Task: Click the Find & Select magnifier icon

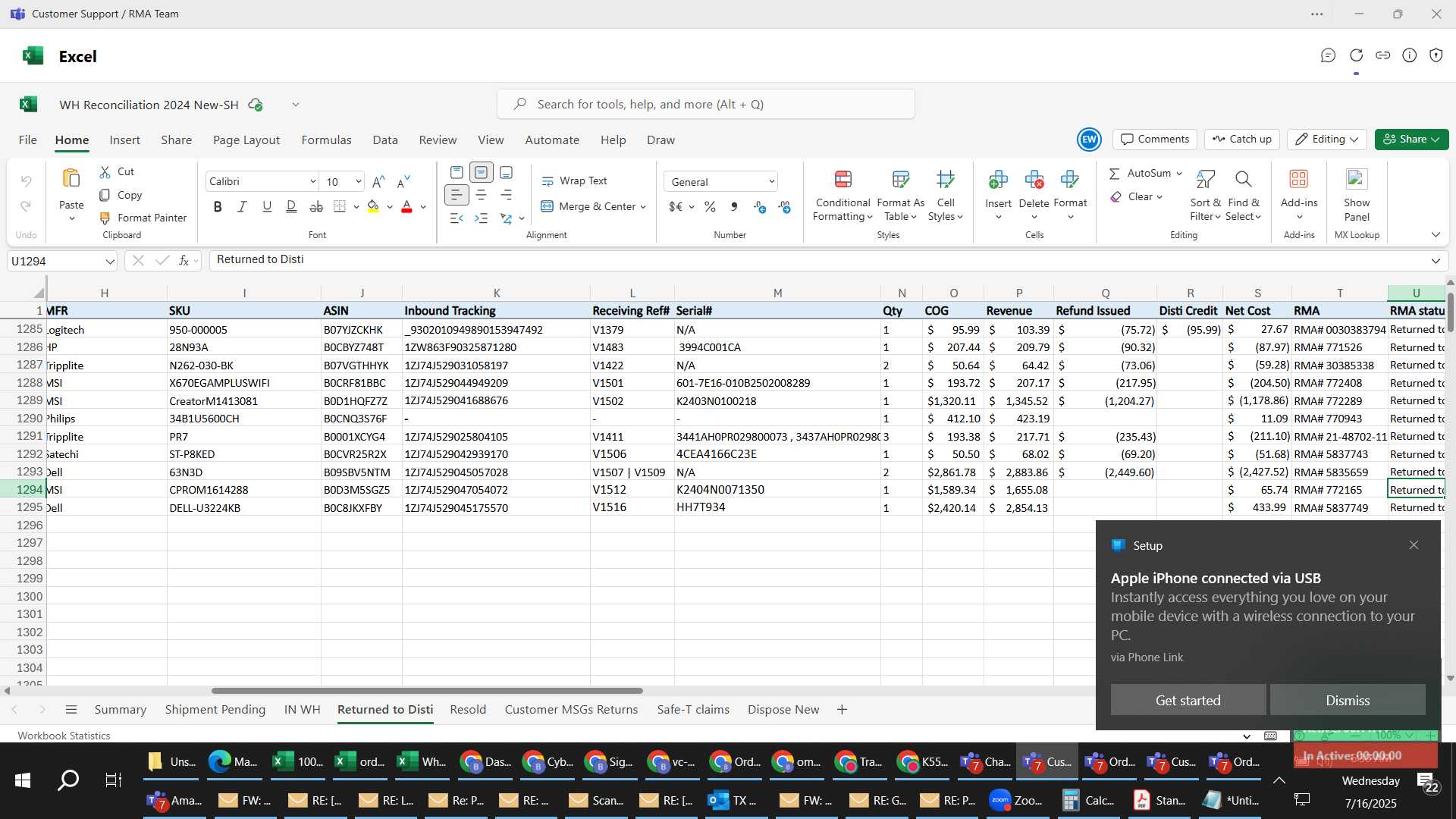Action: click(x=1243, y=180)
